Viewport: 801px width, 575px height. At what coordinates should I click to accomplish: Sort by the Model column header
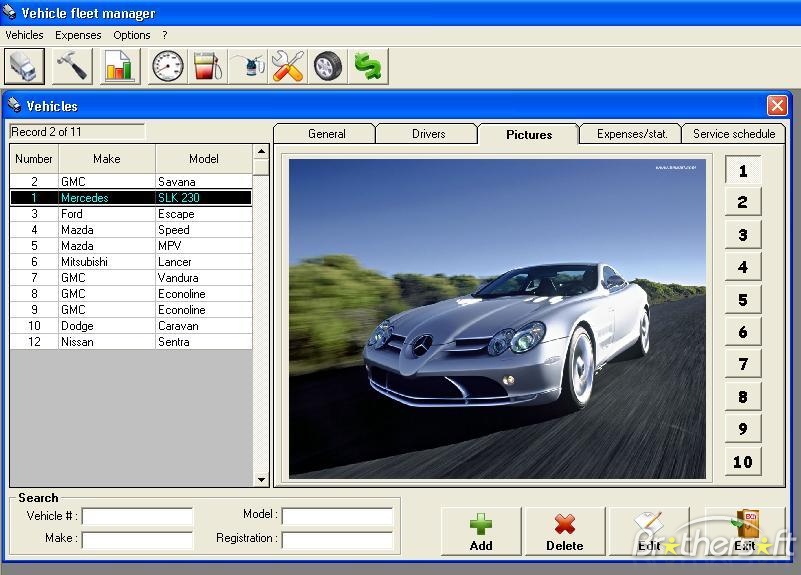point(203,159)
